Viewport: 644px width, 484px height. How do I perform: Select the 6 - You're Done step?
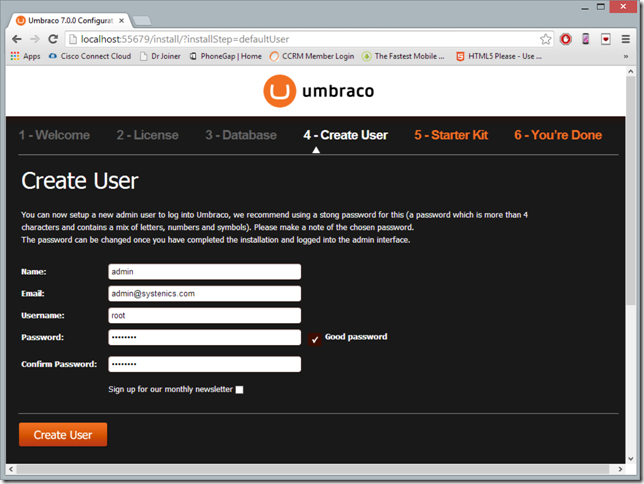(558, 135)
